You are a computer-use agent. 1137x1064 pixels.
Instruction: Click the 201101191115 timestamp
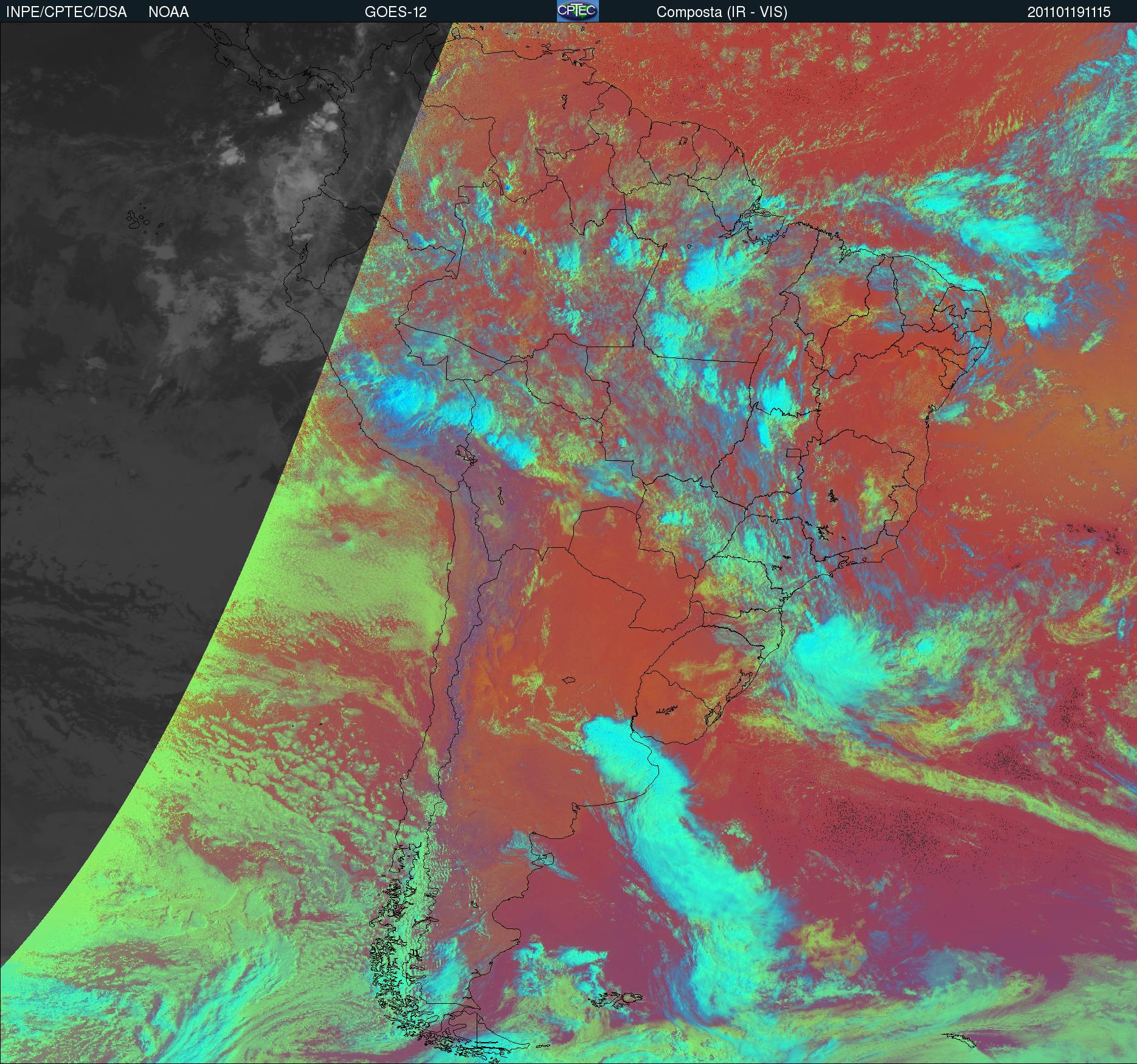pyautogui.click(x=1069, y=12)
